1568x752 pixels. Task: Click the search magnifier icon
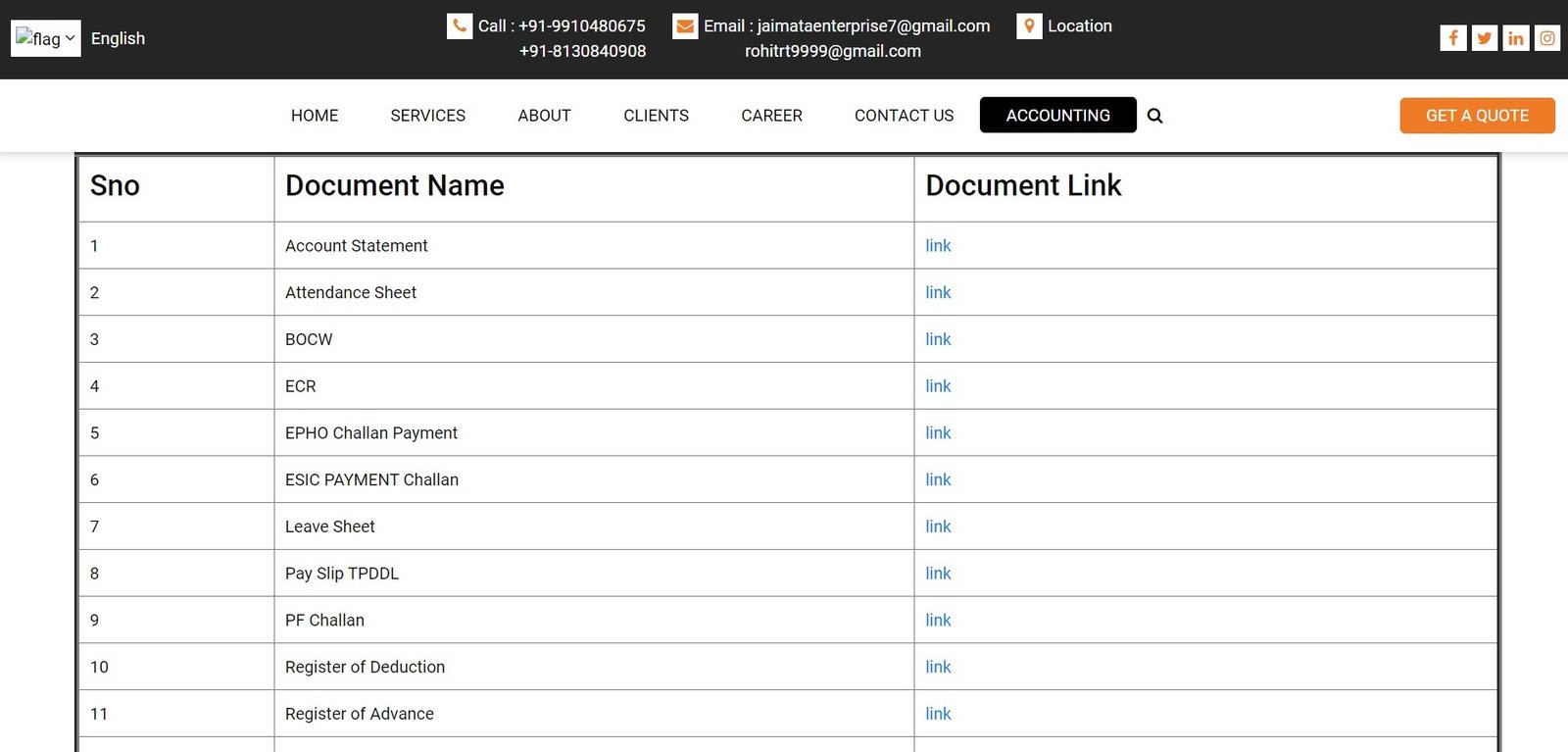point(1154,116)
